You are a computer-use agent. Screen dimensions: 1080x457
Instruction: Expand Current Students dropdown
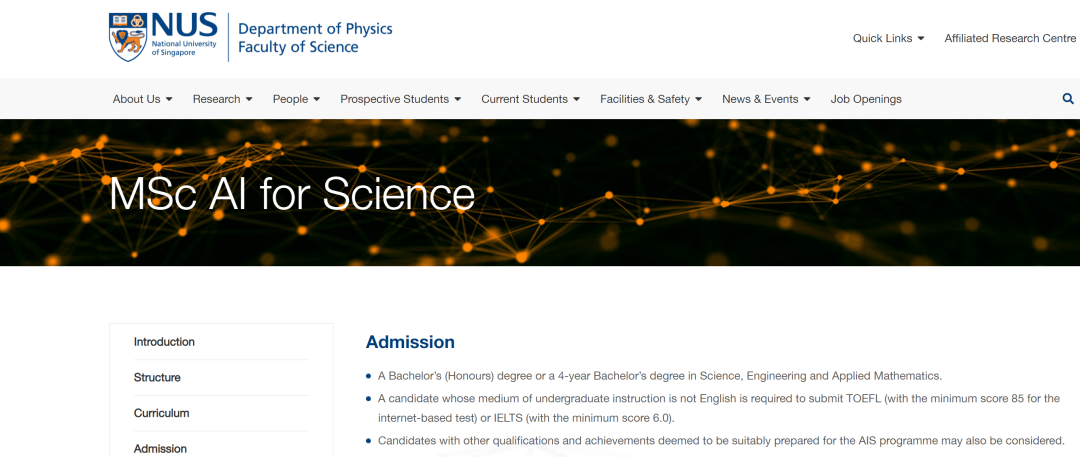530,99
